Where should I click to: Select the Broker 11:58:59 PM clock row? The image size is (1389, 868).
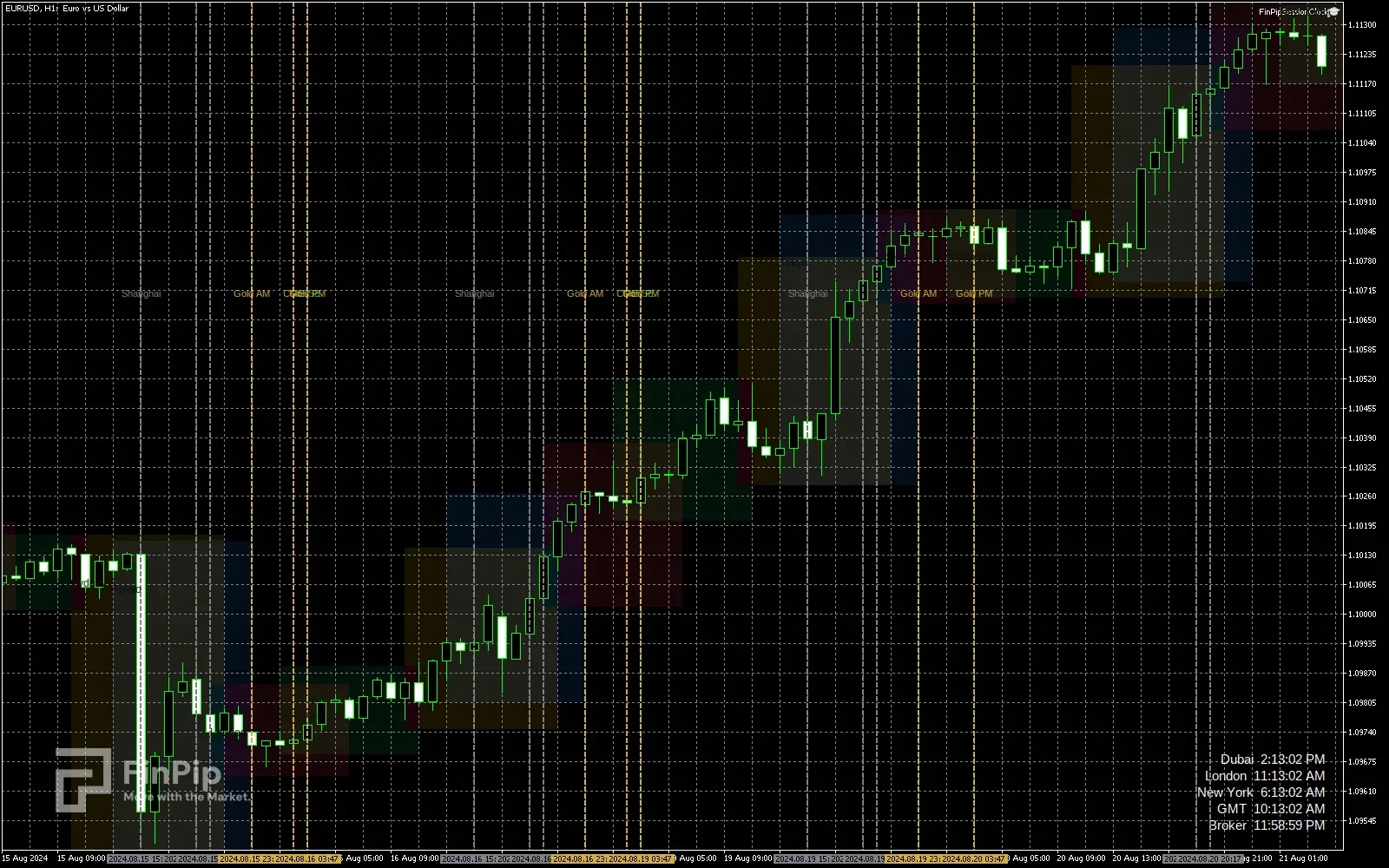pyautogui.click(x=1267, y=825)
